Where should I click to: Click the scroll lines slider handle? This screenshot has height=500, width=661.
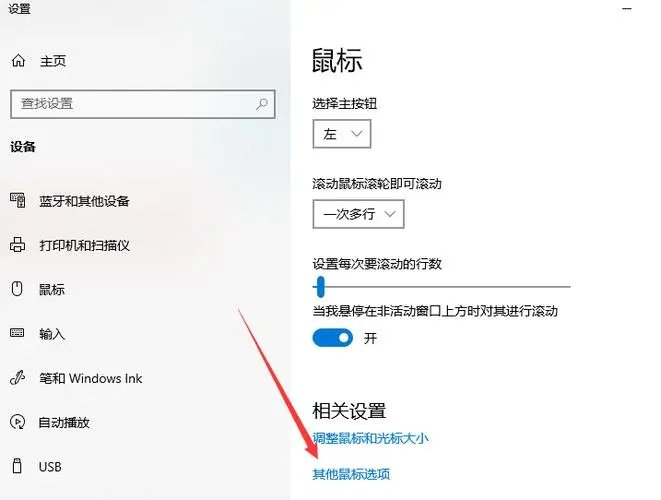(321, 287)
